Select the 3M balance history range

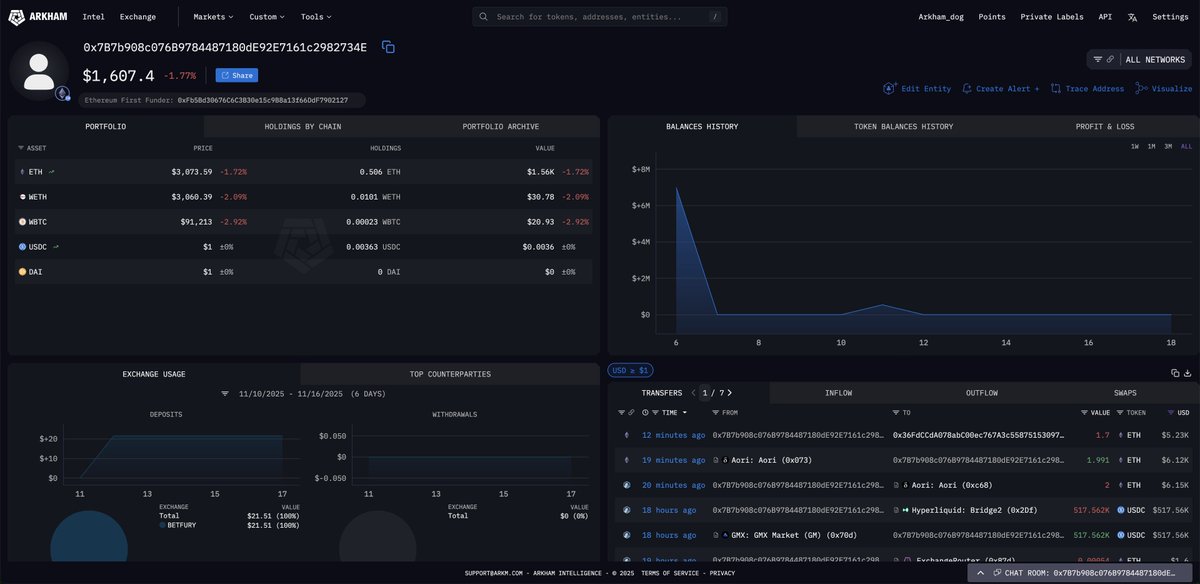click(x=1168, y=147)
